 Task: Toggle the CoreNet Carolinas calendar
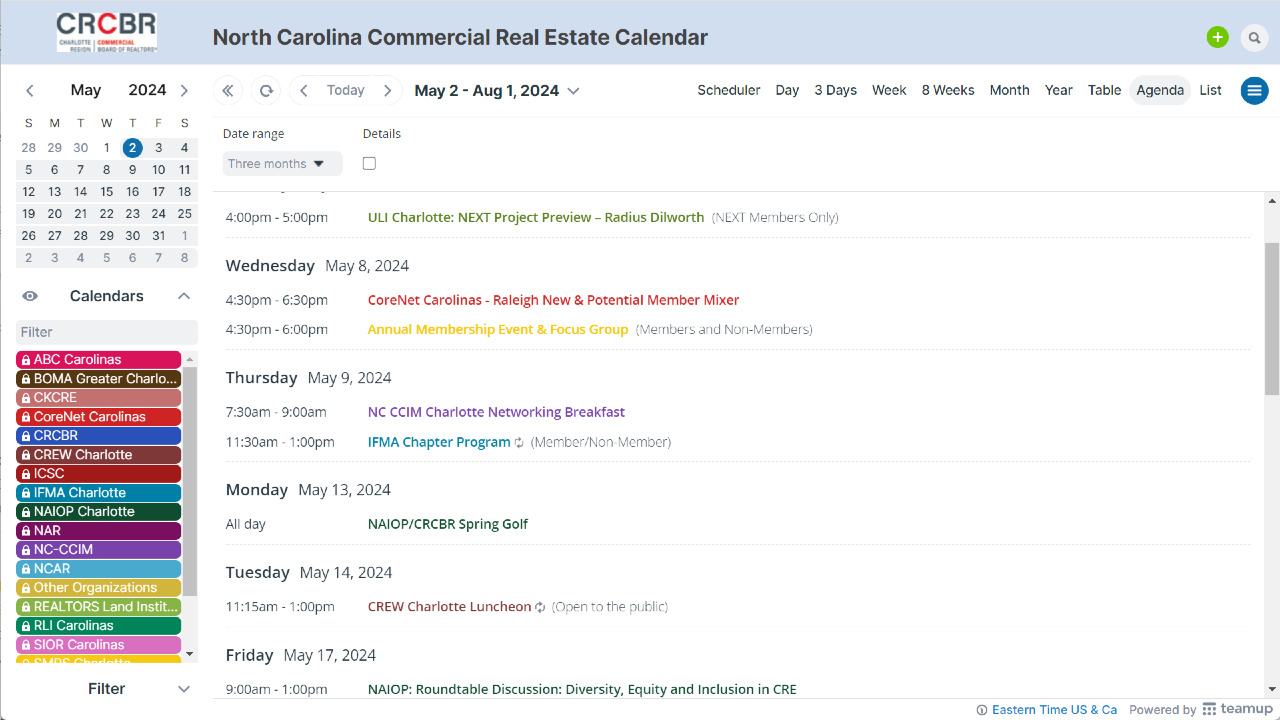coord(99,416)
